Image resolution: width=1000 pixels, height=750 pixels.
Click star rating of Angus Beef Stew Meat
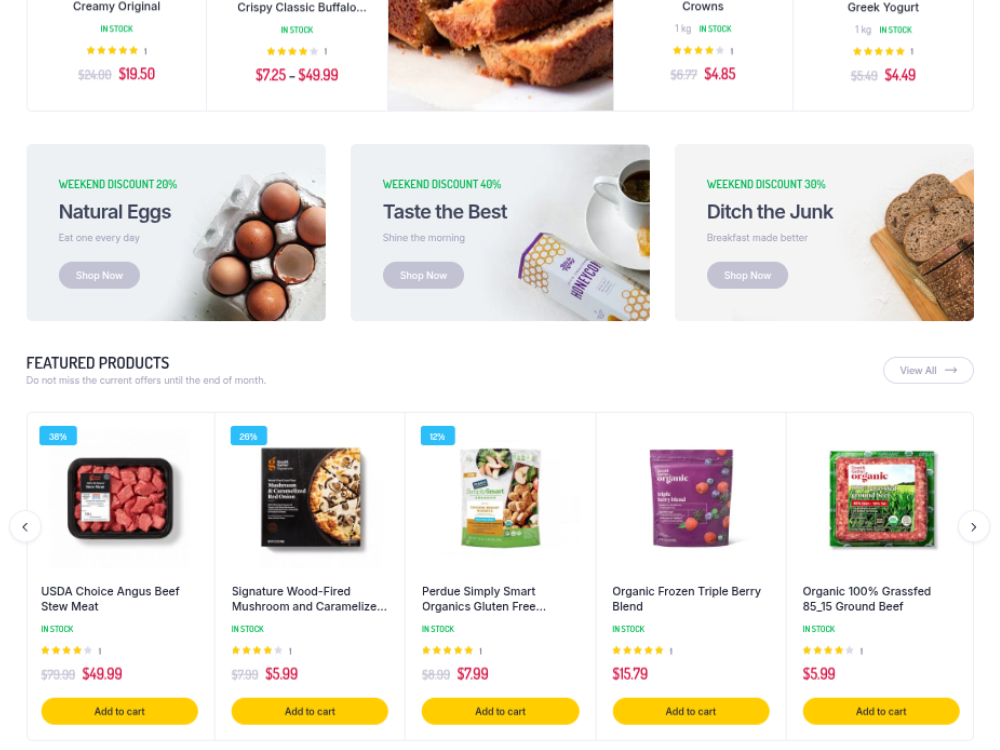[x=67, y=651]
